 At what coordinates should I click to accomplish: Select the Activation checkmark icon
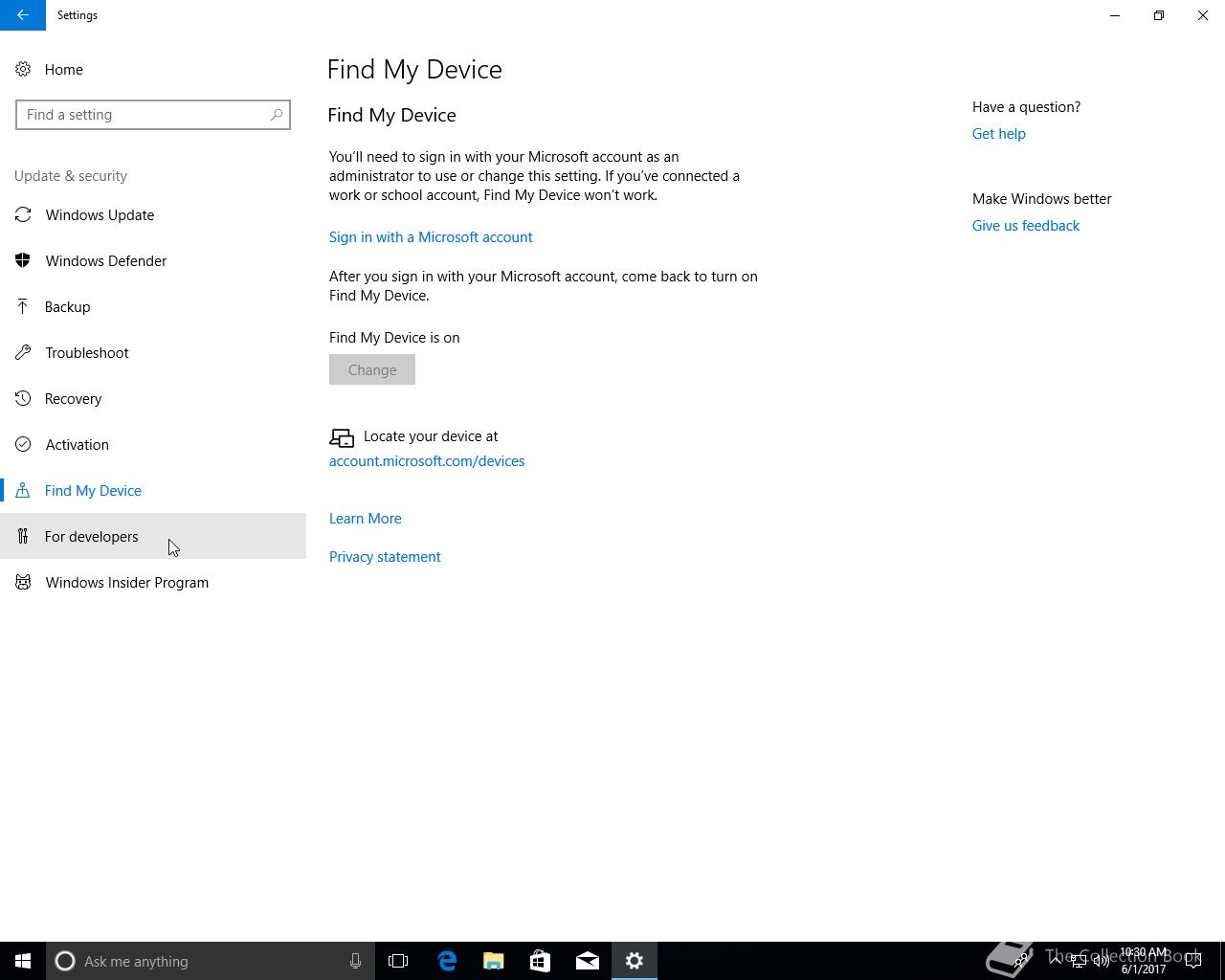pos(23,444)
